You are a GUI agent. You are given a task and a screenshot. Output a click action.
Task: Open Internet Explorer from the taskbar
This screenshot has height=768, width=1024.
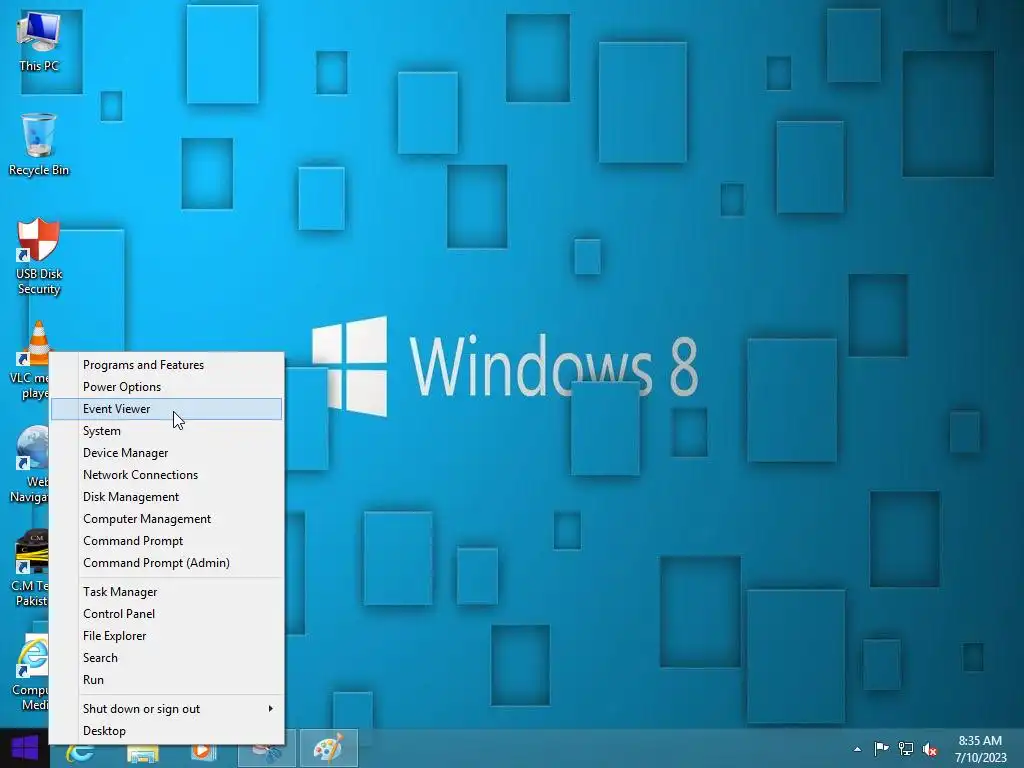(81, 753)
